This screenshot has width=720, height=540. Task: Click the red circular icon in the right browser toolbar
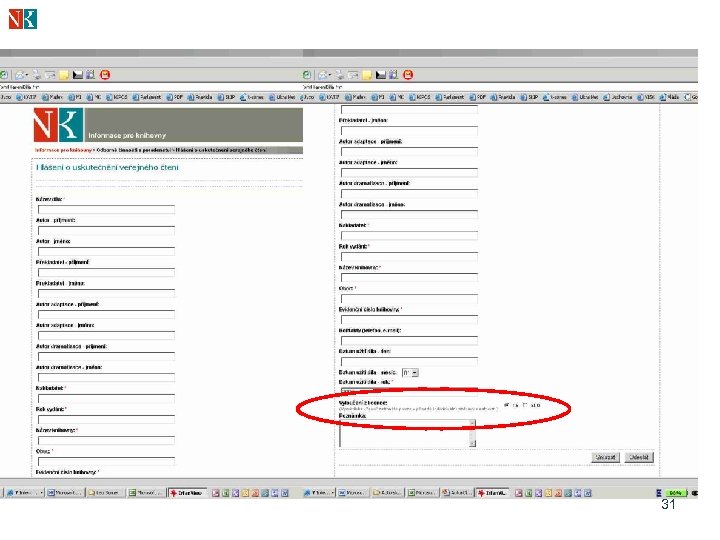pyautogui.click(x=408, y=75)
